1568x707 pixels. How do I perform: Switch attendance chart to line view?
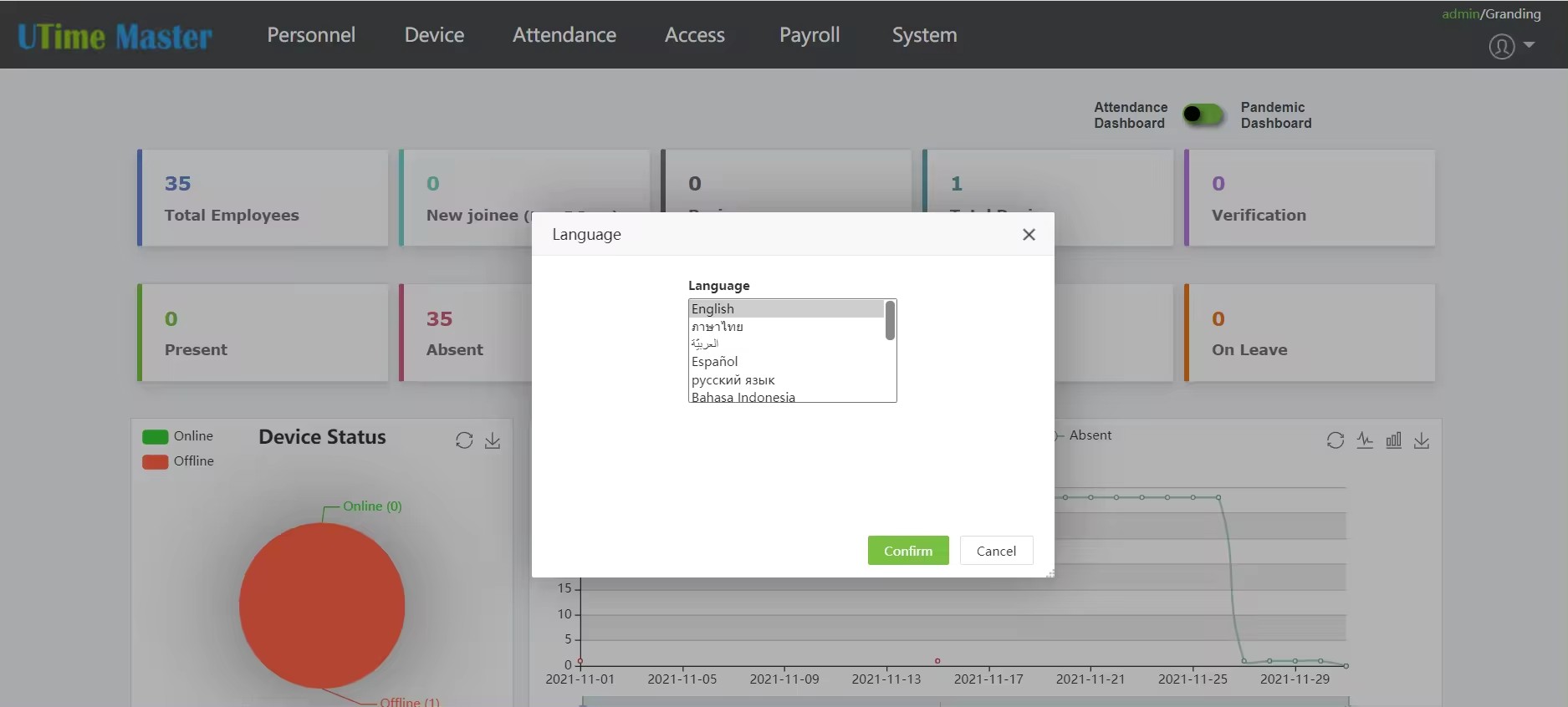tap(1365, 440)
